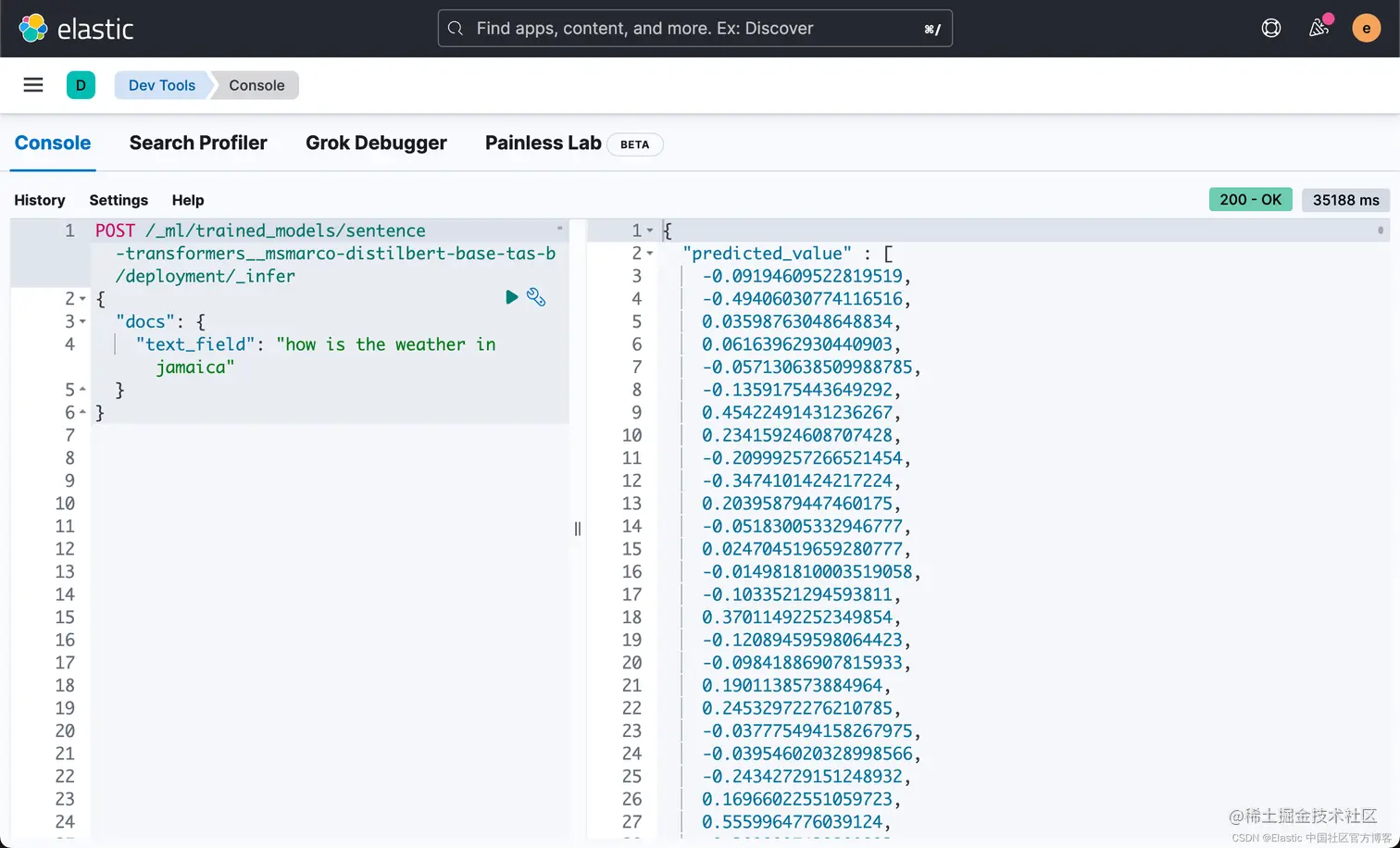This screenshot has height=848, width=1400.
Task: Click the Dev Tools breadcrumb
Action: coord(162,85)
